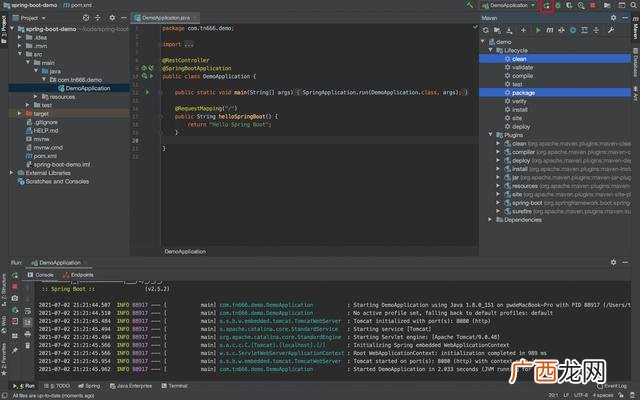Collapse all in the Project panel
This screenshot has width=640, height=400.
98,18
